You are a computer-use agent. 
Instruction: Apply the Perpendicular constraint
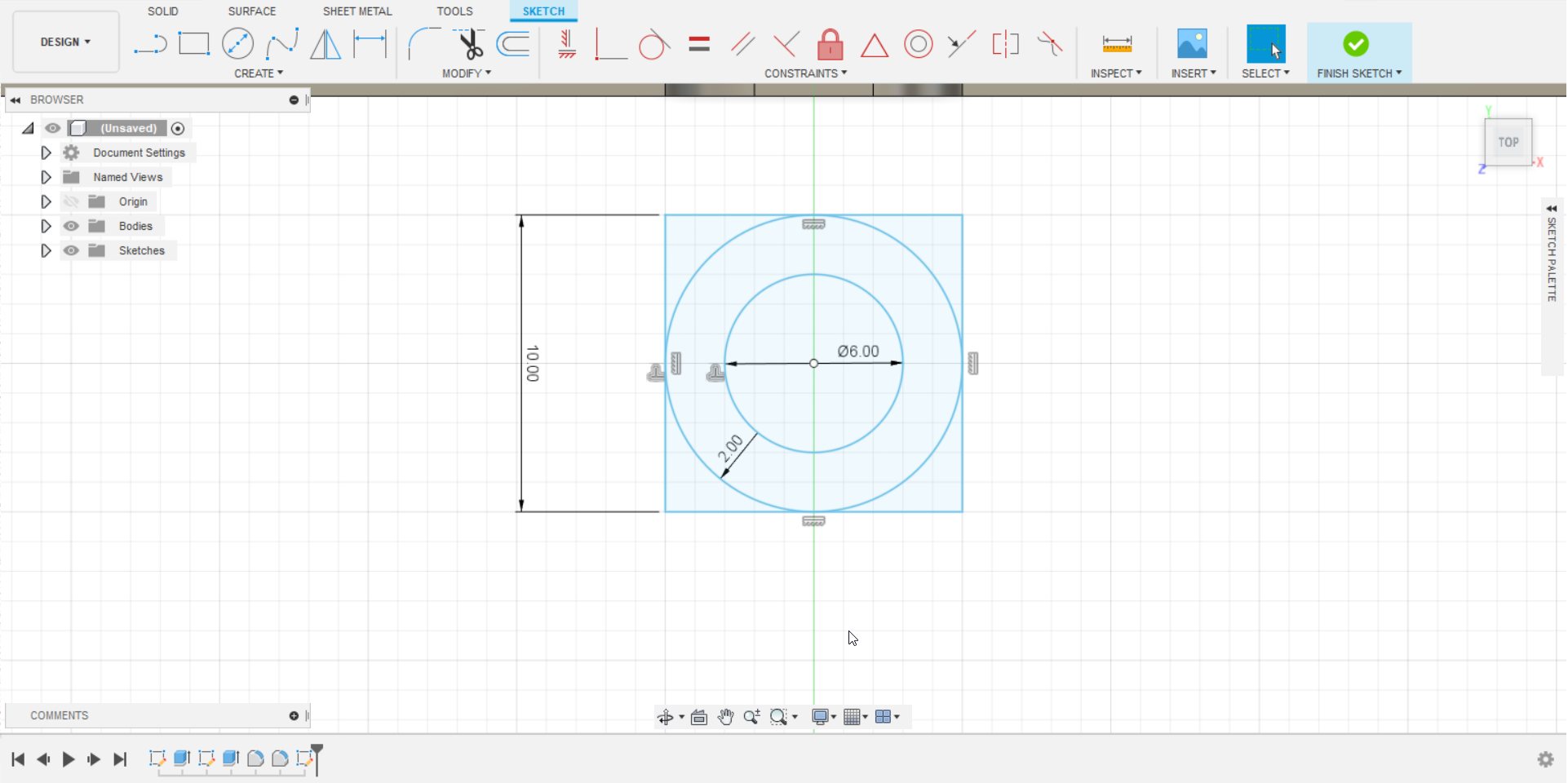point(786,44)
